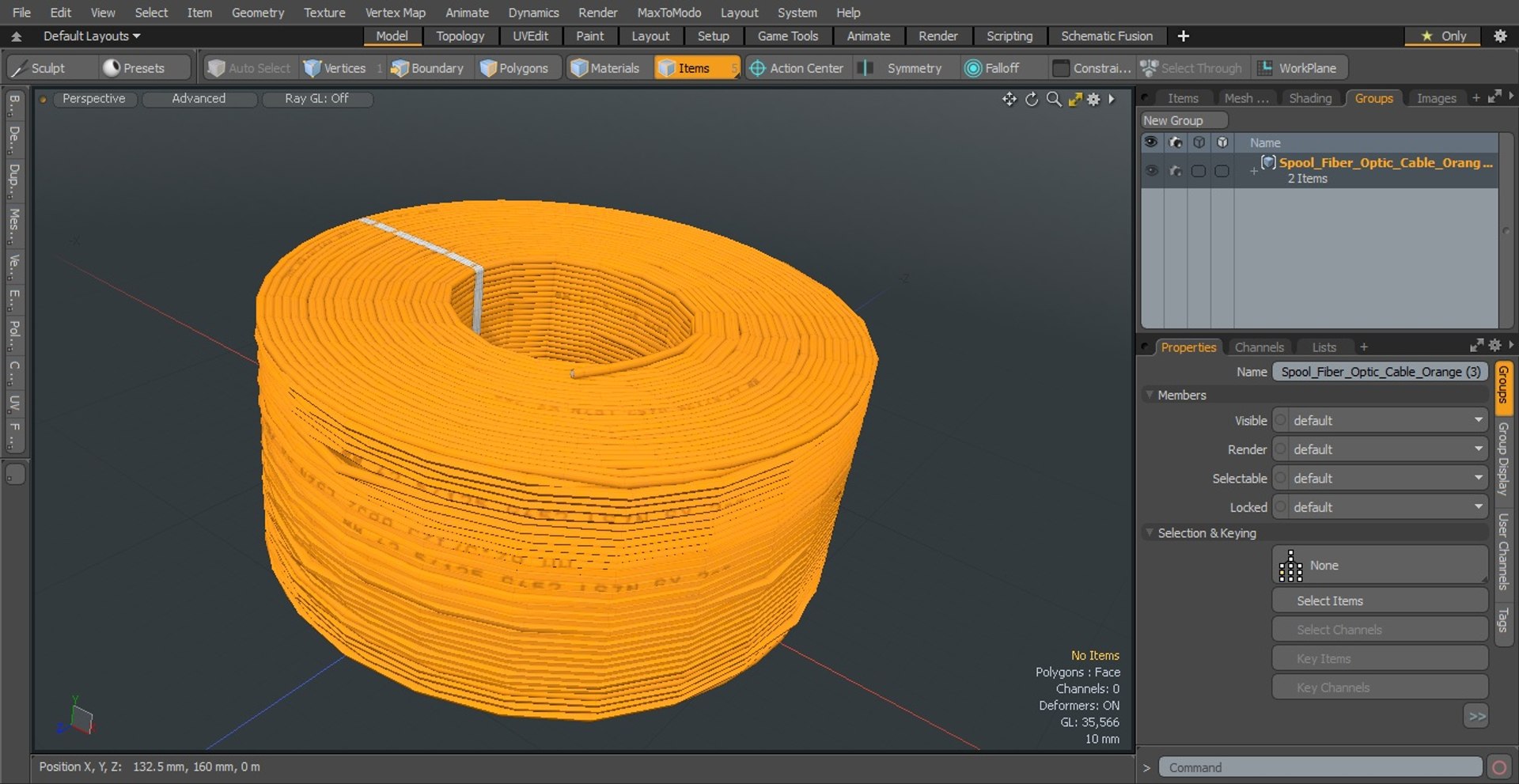Open the Render default dropdown
The image size is (1519, 784).
pos(1388,449)
